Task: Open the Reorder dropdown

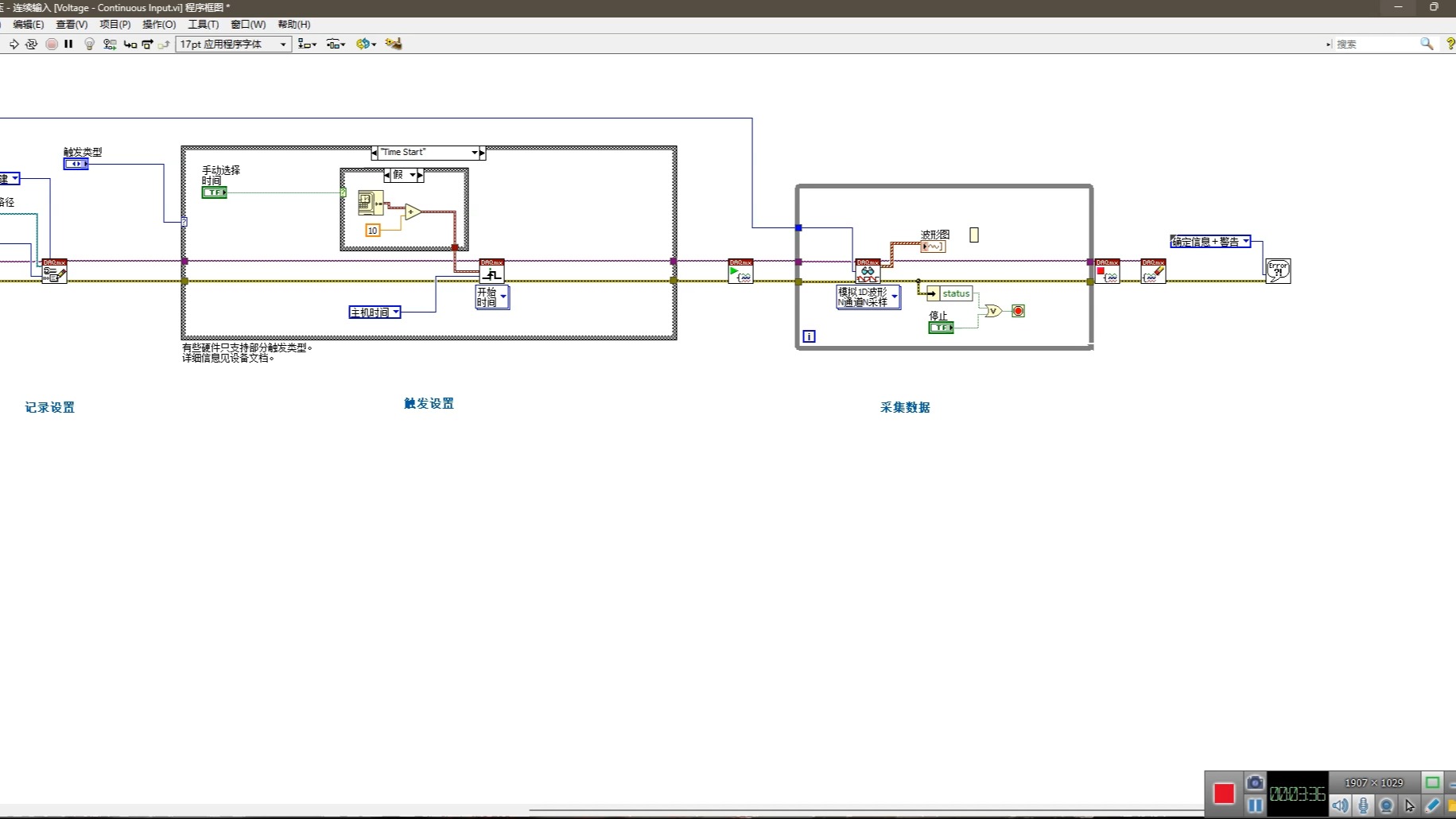Action: [366, 44]
